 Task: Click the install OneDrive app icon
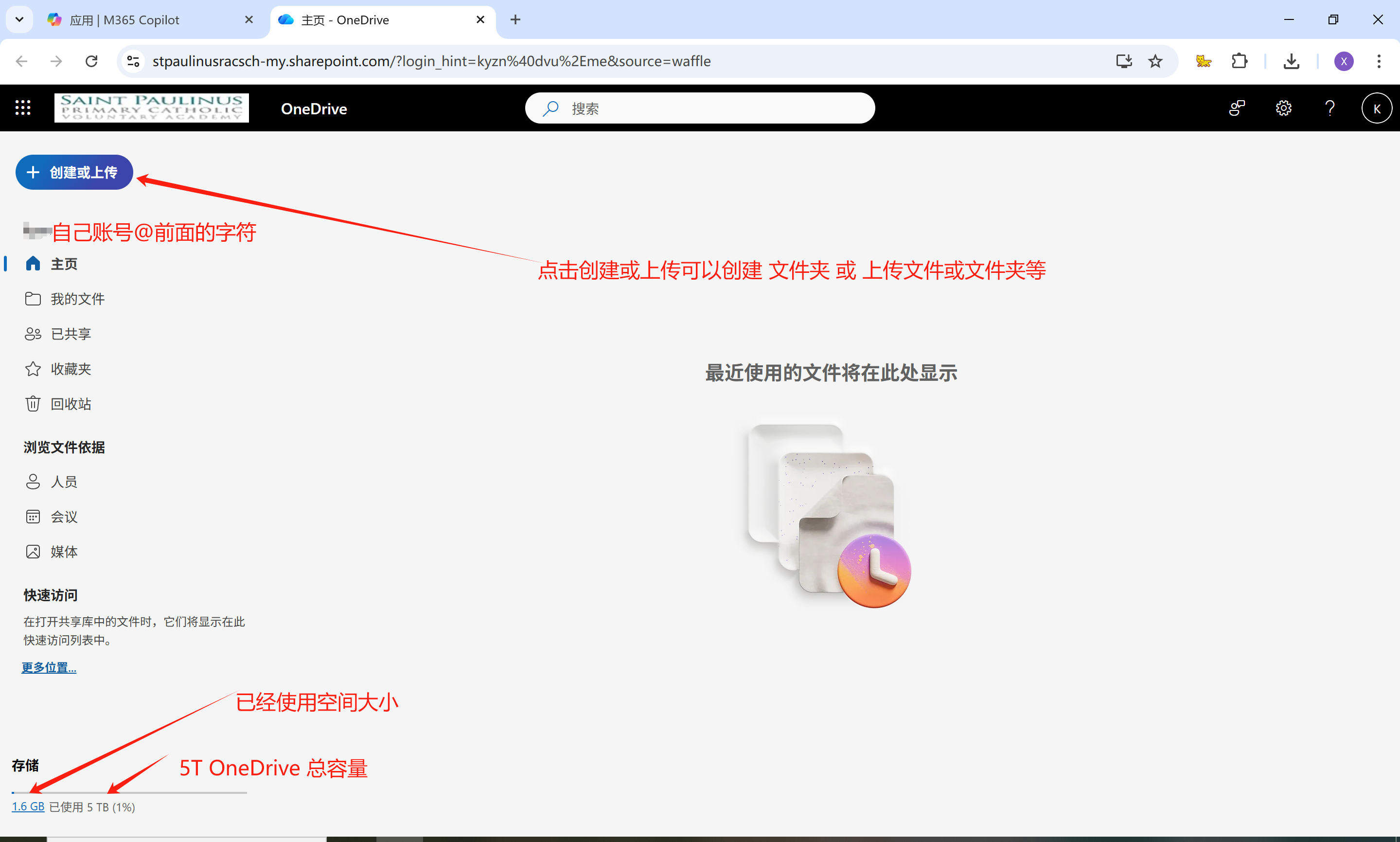(1123, 61)
